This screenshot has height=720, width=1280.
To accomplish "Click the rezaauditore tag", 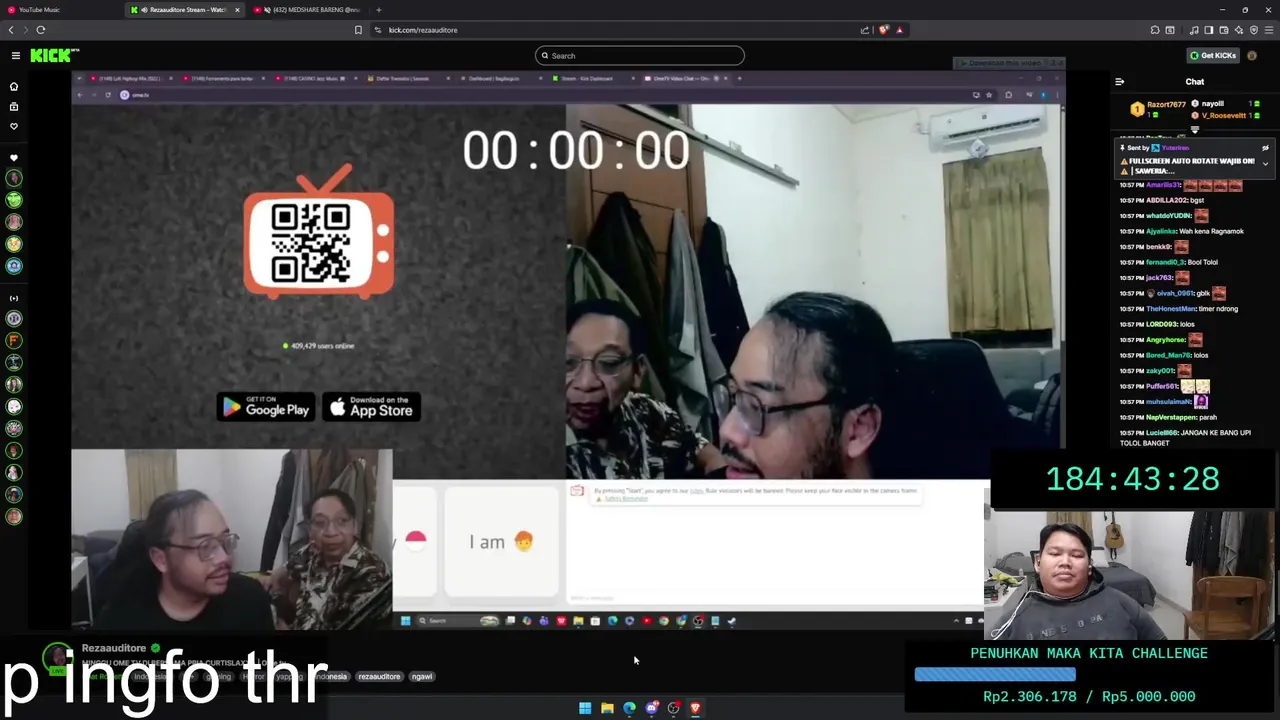I will (x=379, y=677).
